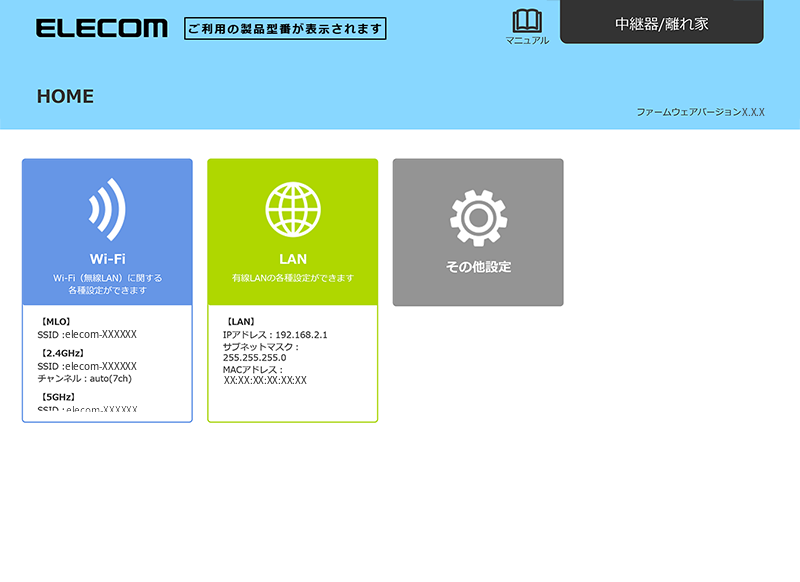Click the ご利用の製品型番が表示されます box
This screenshot has height=582, width=800.
pyautogui.click(x=285, y=29)
